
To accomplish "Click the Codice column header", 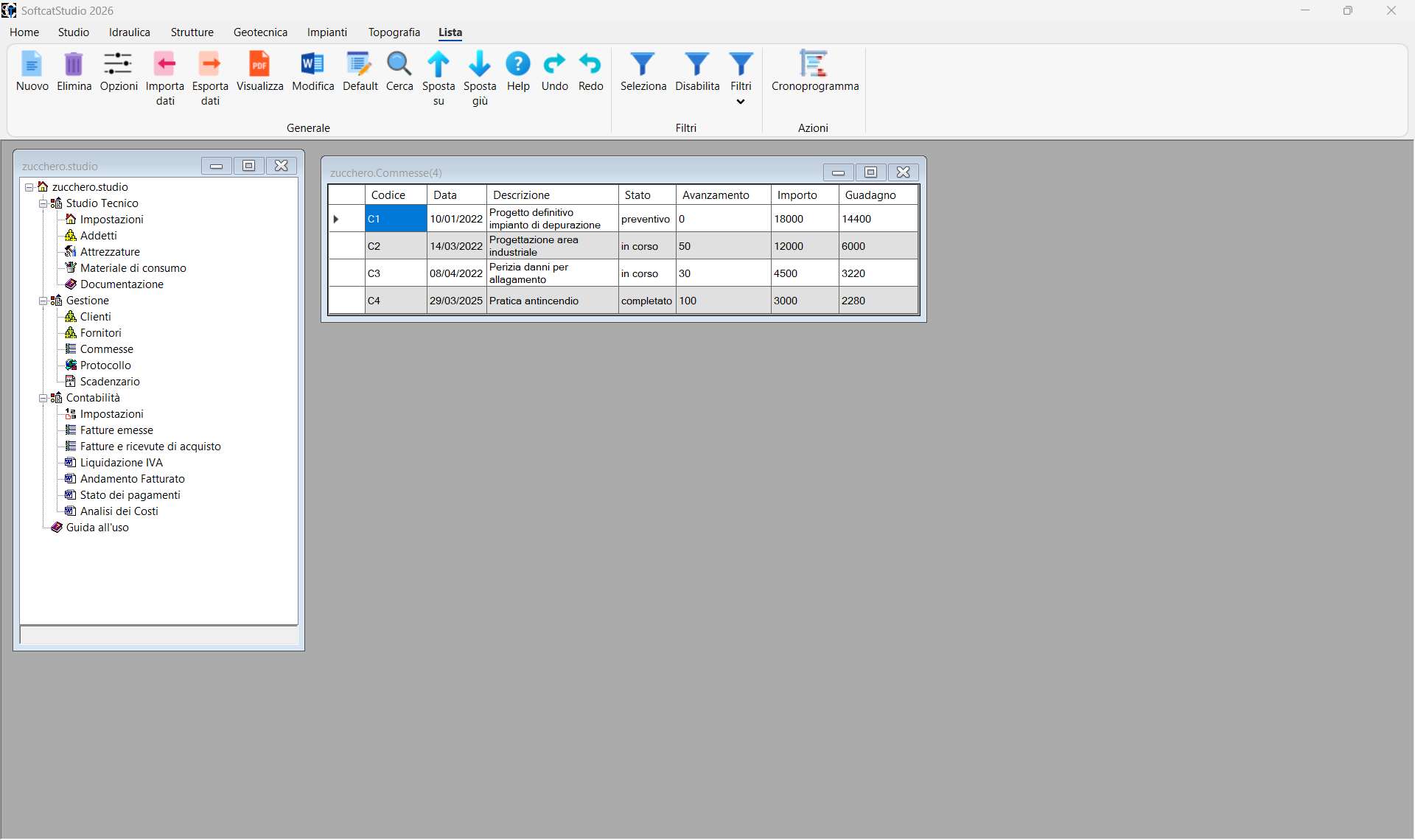I will tap(396, 195).
